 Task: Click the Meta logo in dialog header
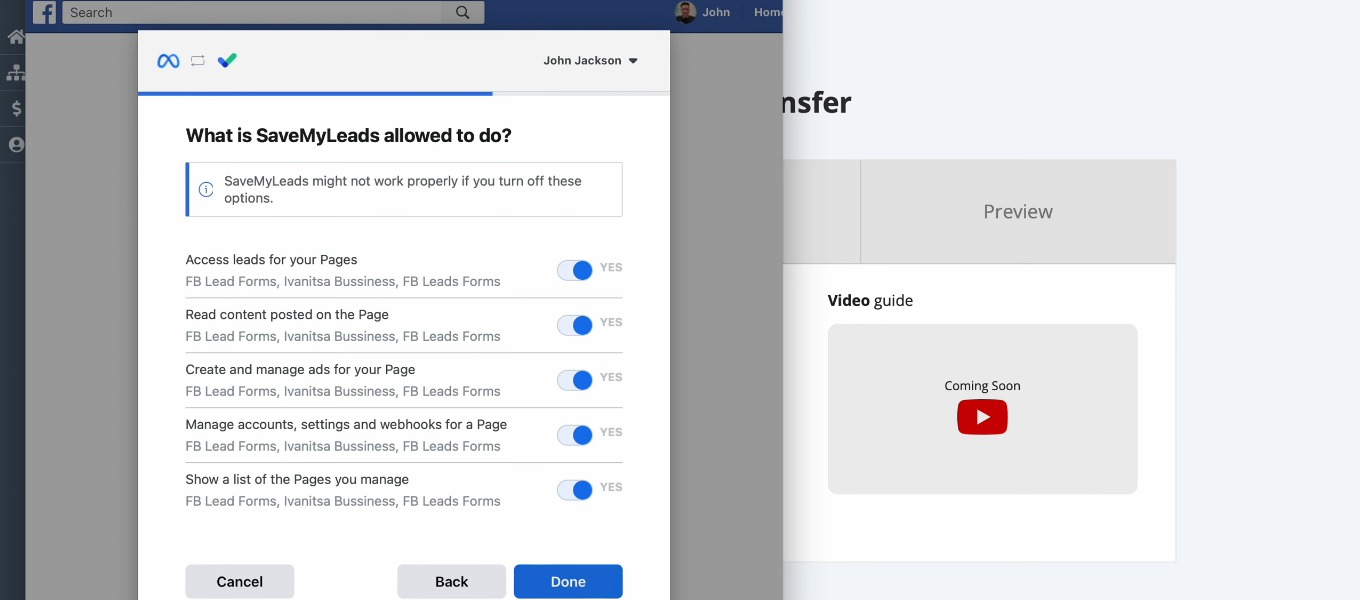coord(168,61)
